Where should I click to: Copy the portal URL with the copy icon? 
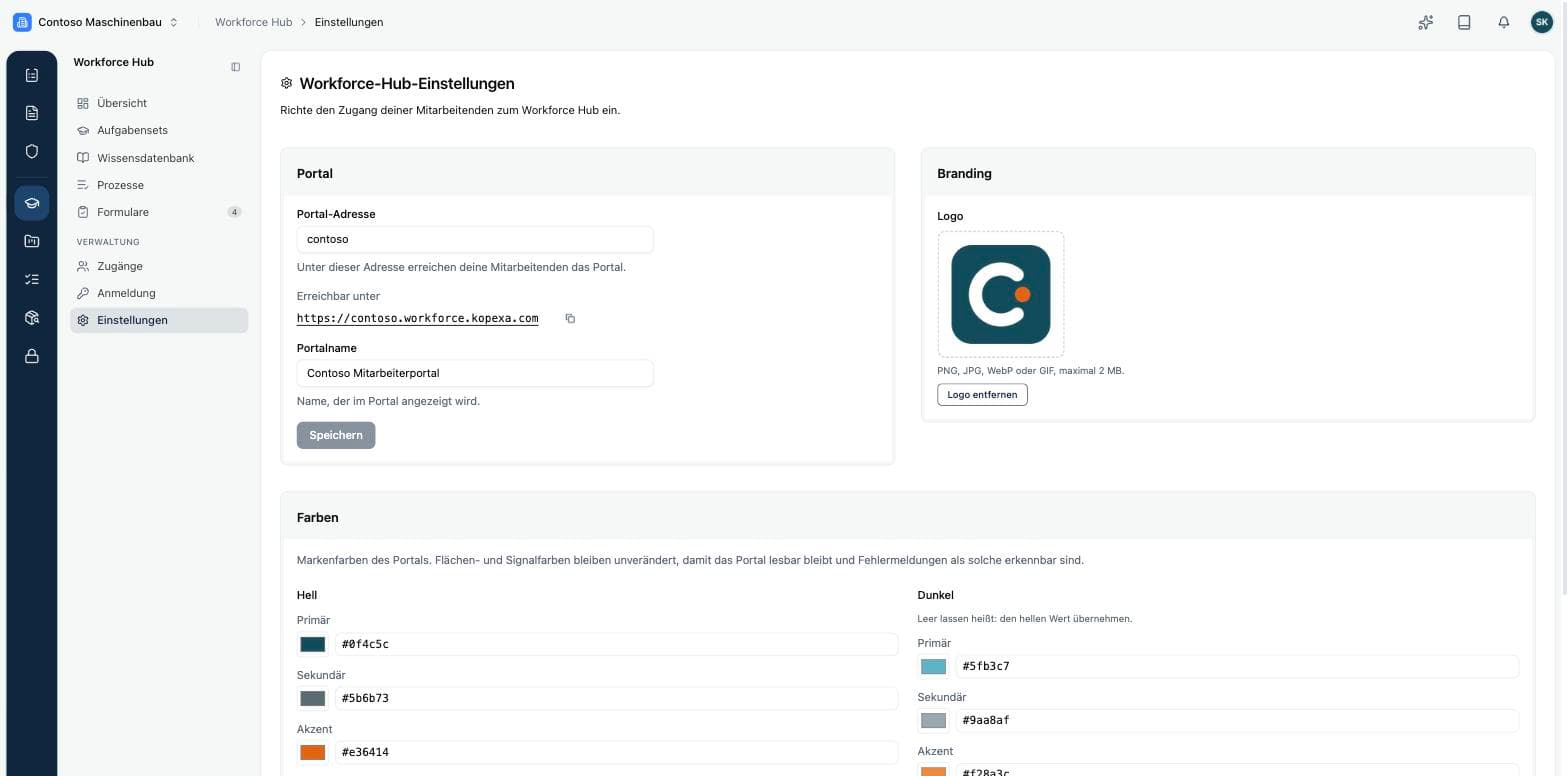(x=570, y=318)
